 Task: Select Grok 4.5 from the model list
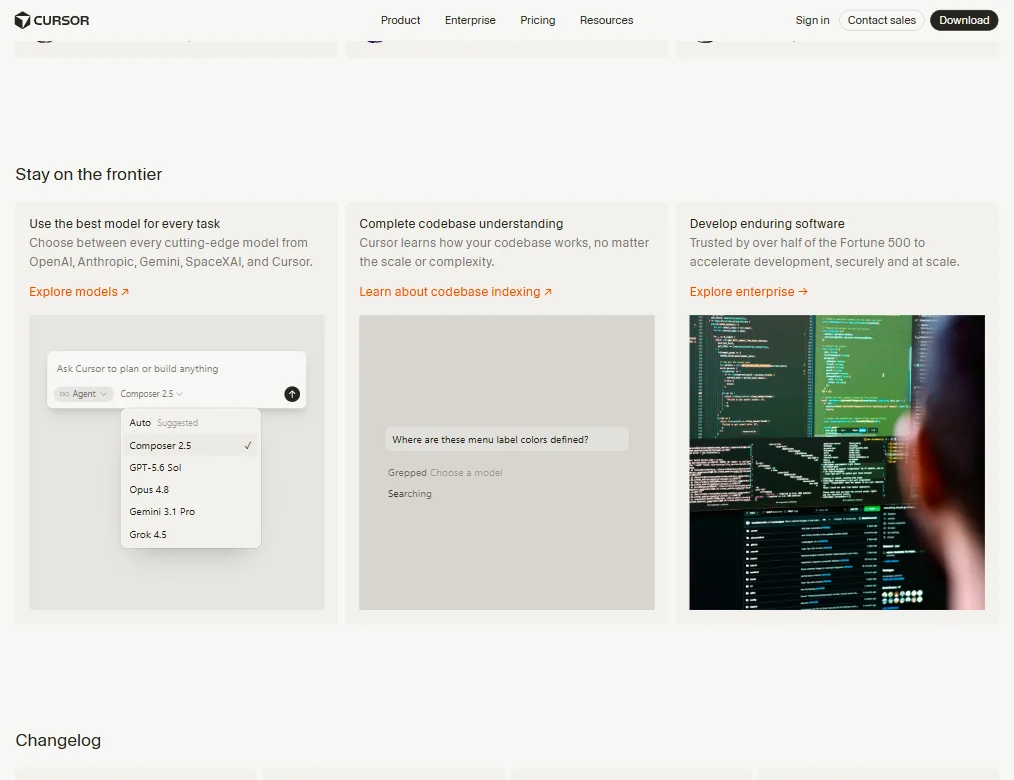(191, 534)
